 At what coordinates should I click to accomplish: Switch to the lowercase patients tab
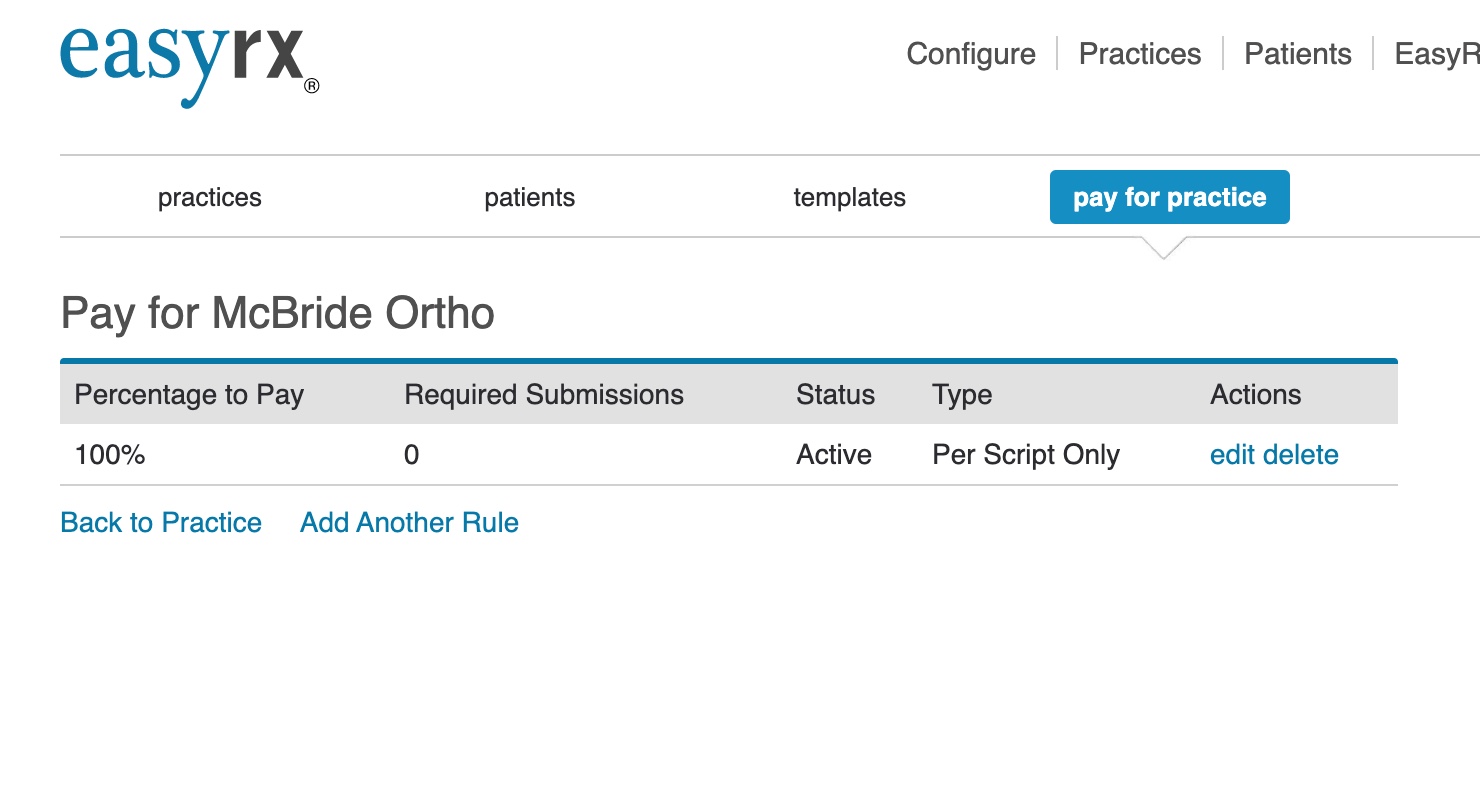[529, 198]
